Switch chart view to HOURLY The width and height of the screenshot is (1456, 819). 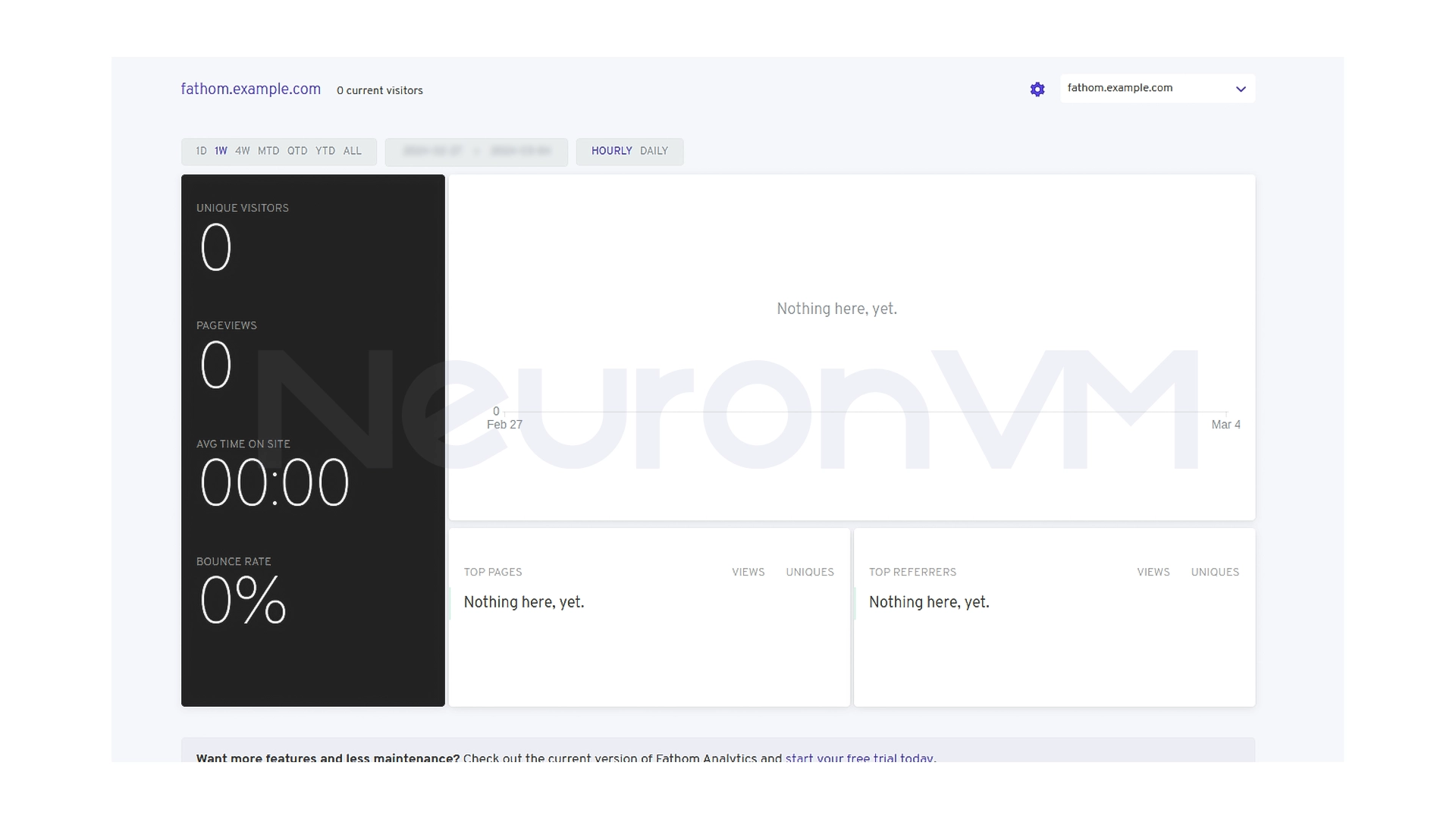click(610, 151)
